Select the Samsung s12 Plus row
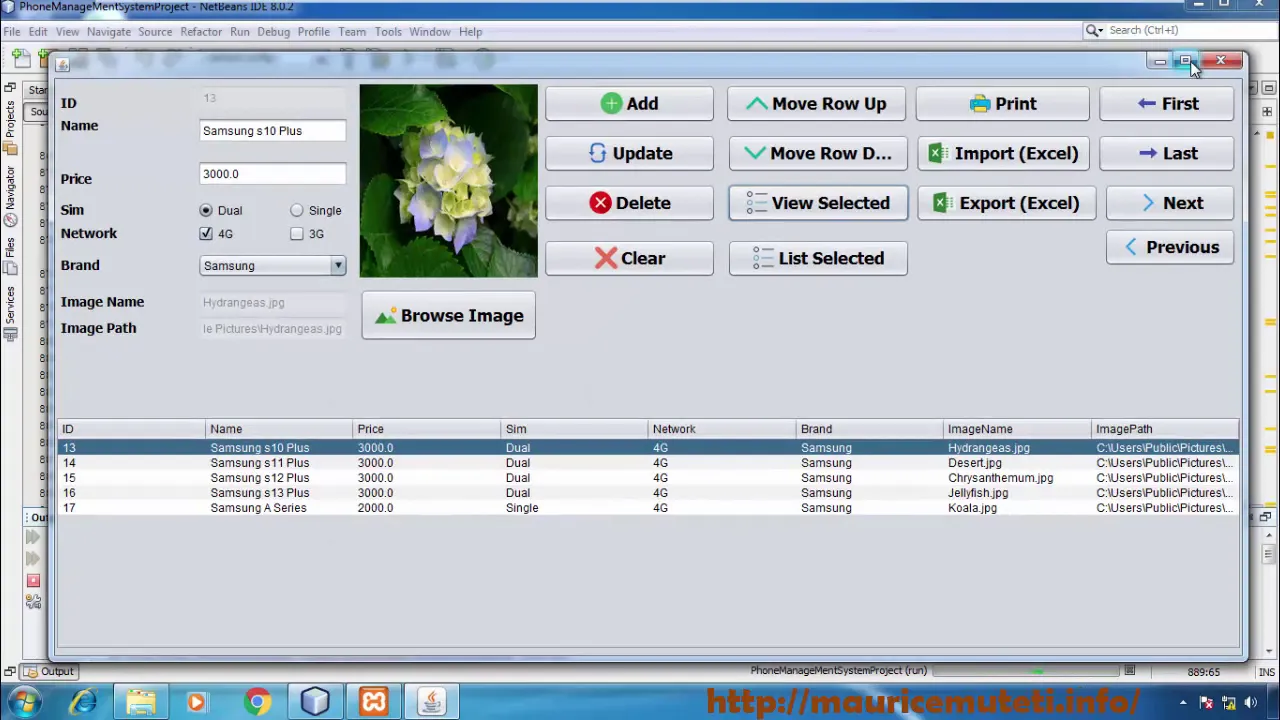The image size is (1280, 720). pyautogui.click(x=648, y=478)
